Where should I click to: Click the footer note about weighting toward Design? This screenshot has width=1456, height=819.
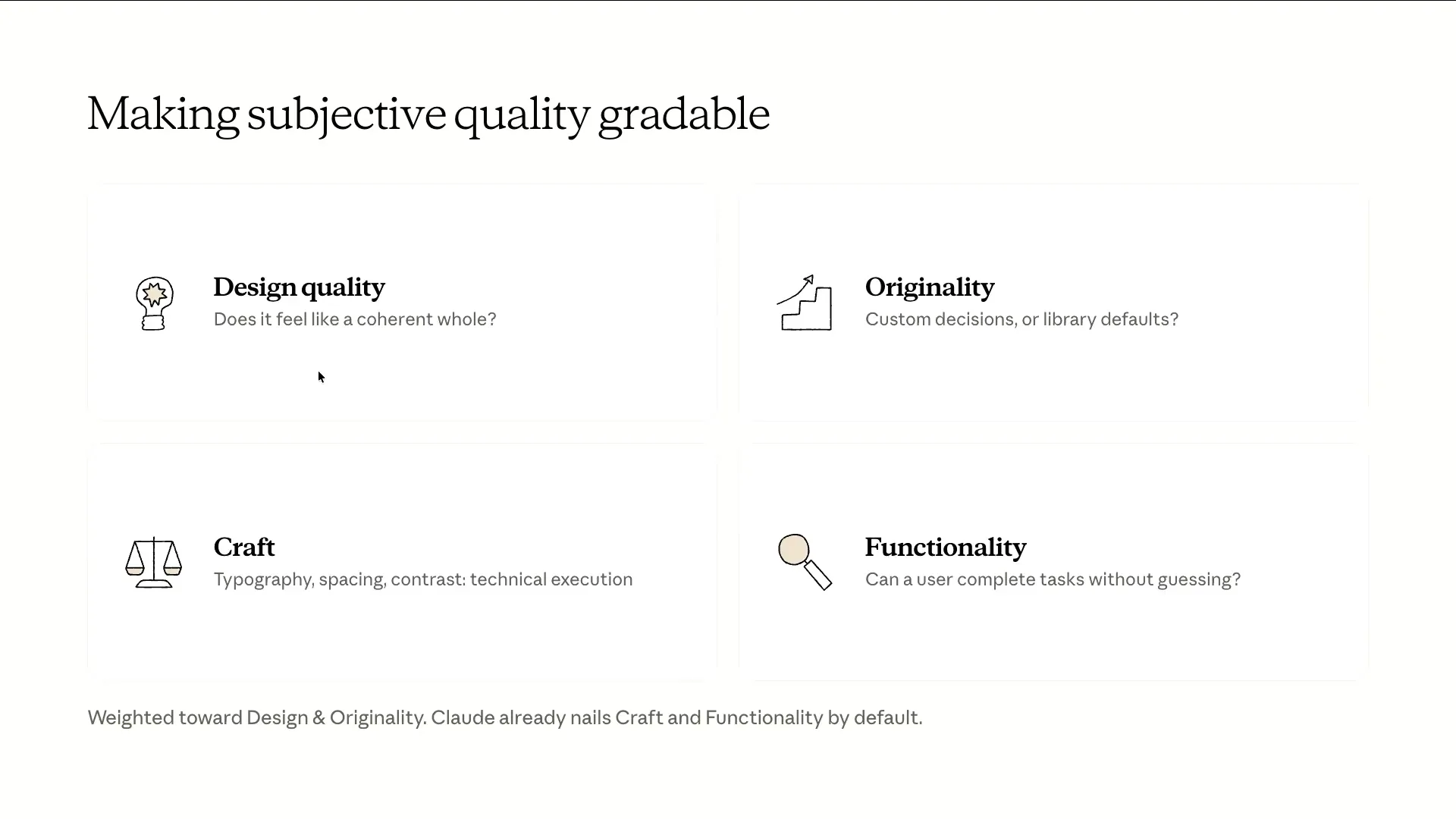505,717
